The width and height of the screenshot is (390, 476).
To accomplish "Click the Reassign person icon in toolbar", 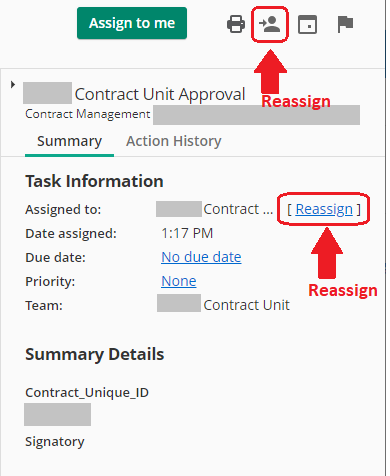I will [x=270, y=24].
